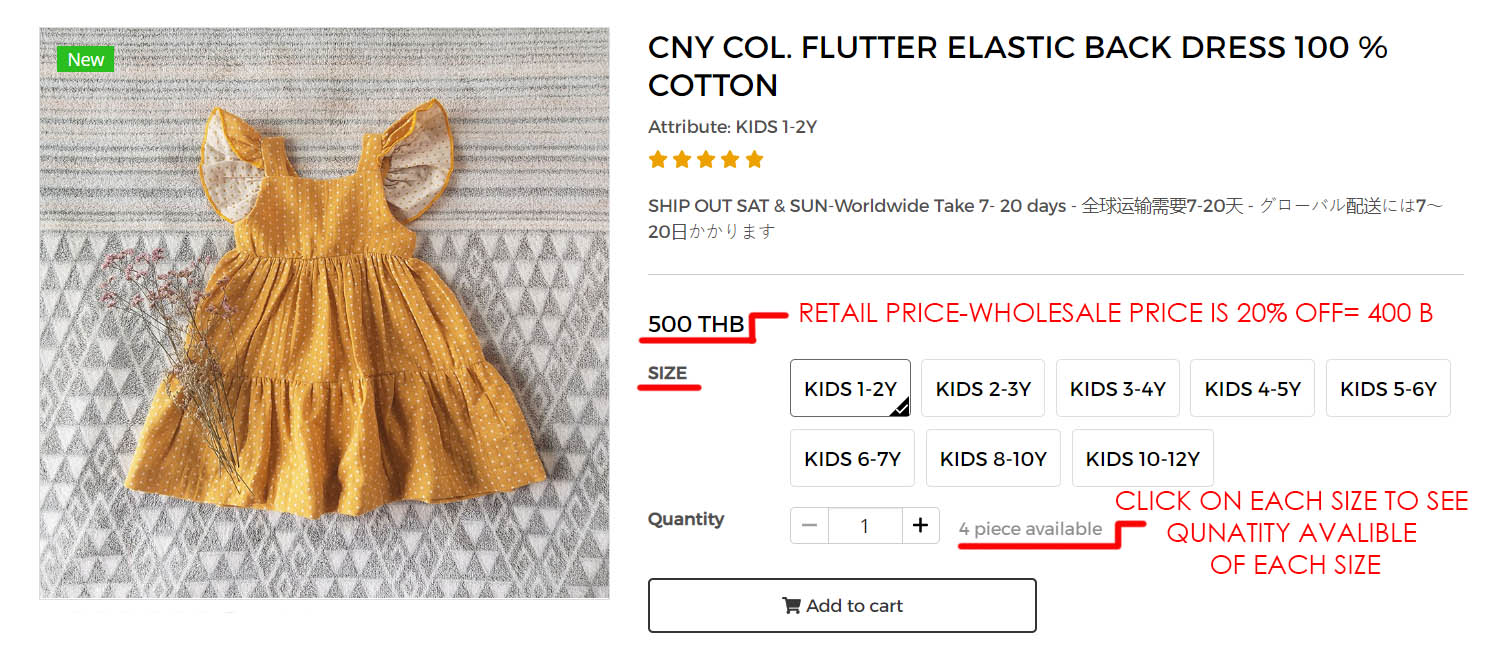Click the green New badge
The width and height of the screenshot is (1497, 648).
pos(86,59)
